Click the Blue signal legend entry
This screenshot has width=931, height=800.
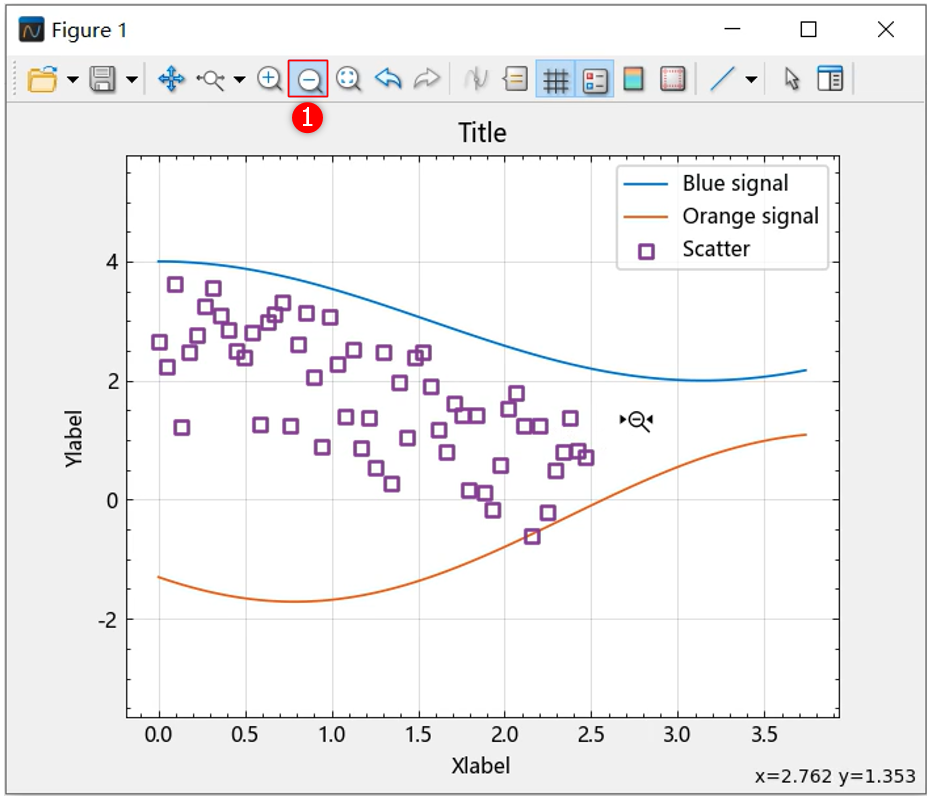pos(734,184)
